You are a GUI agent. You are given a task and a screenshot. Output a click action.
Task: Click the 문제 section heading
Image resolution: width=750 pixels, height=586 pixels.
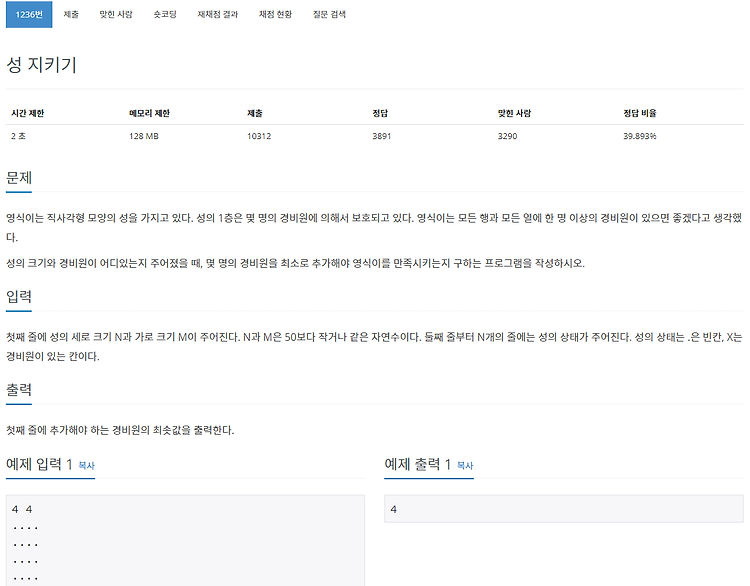19,178
